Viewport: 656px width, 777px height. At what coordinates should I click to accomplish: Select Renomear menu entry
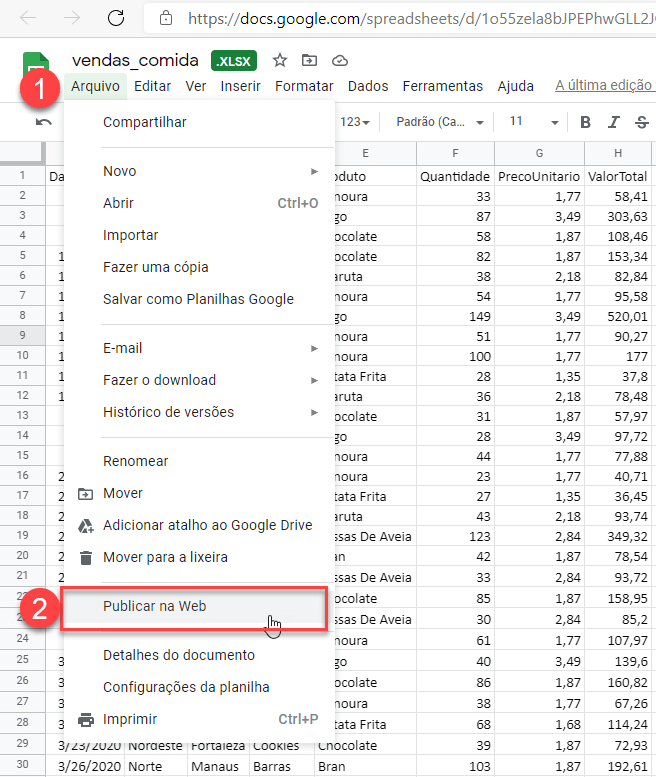tap(200, 461)
